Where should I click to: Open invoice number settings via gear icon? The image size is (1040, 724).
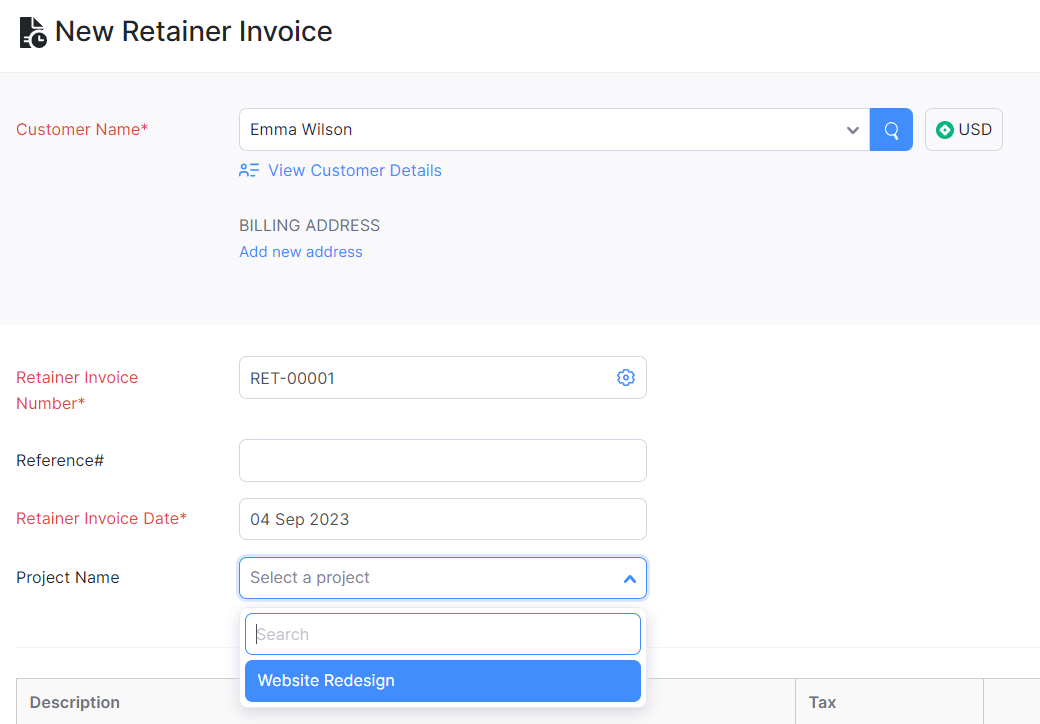[626, 378]
